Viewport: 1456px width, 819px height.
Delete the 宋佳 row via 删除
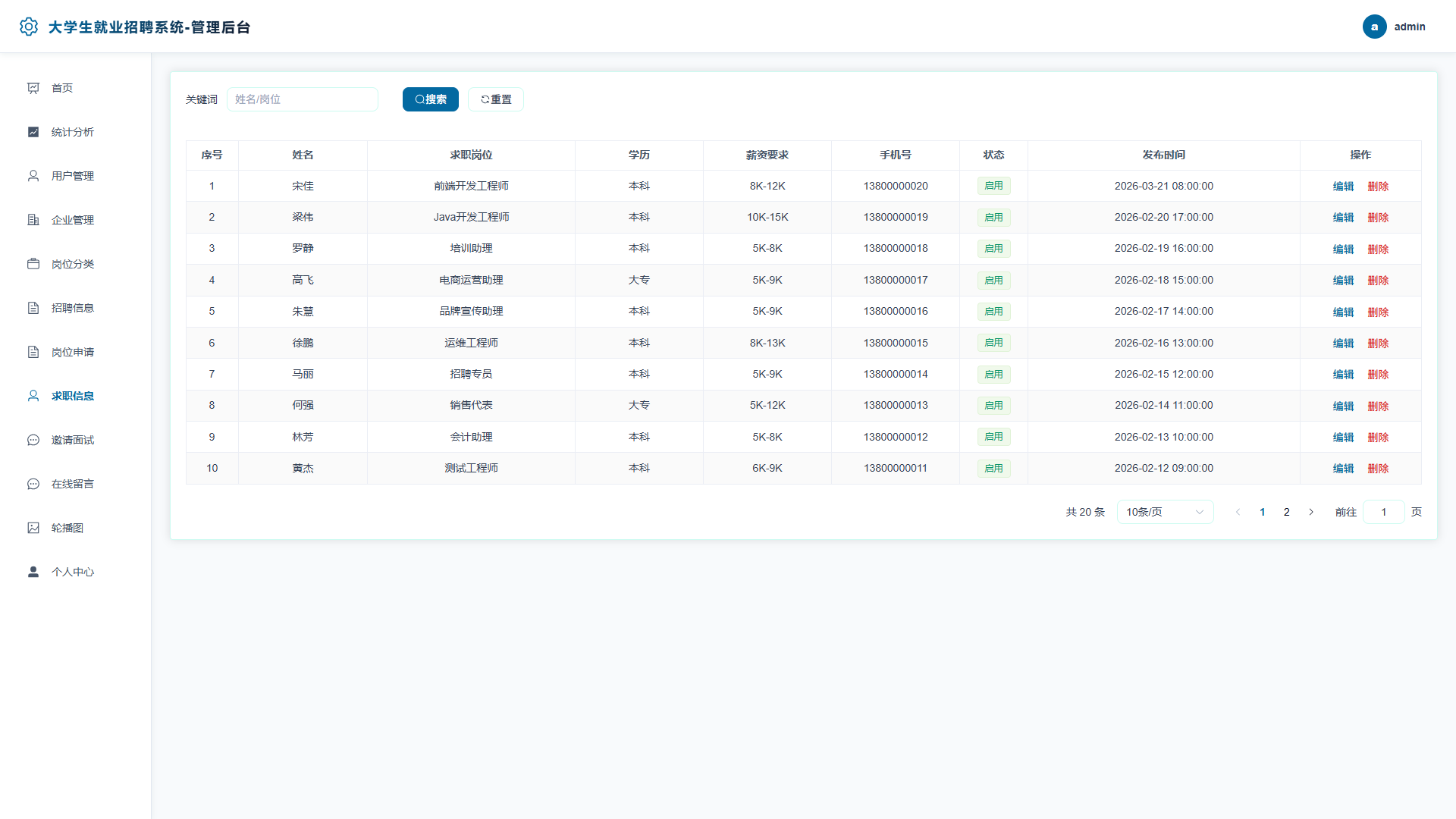point(1378,187)
